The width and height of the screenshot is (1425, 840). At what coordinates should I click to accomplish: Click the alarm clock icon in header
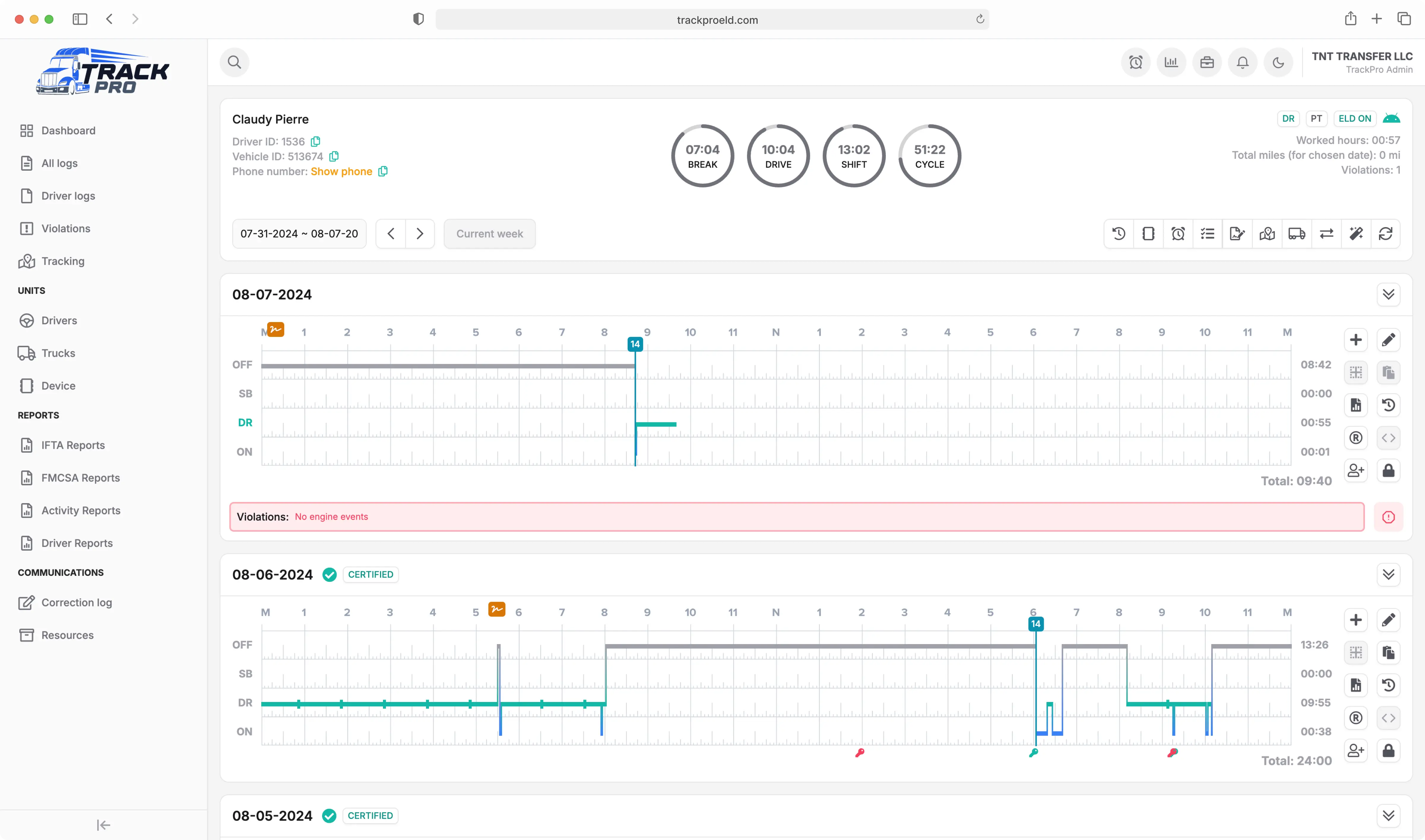point(1135,62)
